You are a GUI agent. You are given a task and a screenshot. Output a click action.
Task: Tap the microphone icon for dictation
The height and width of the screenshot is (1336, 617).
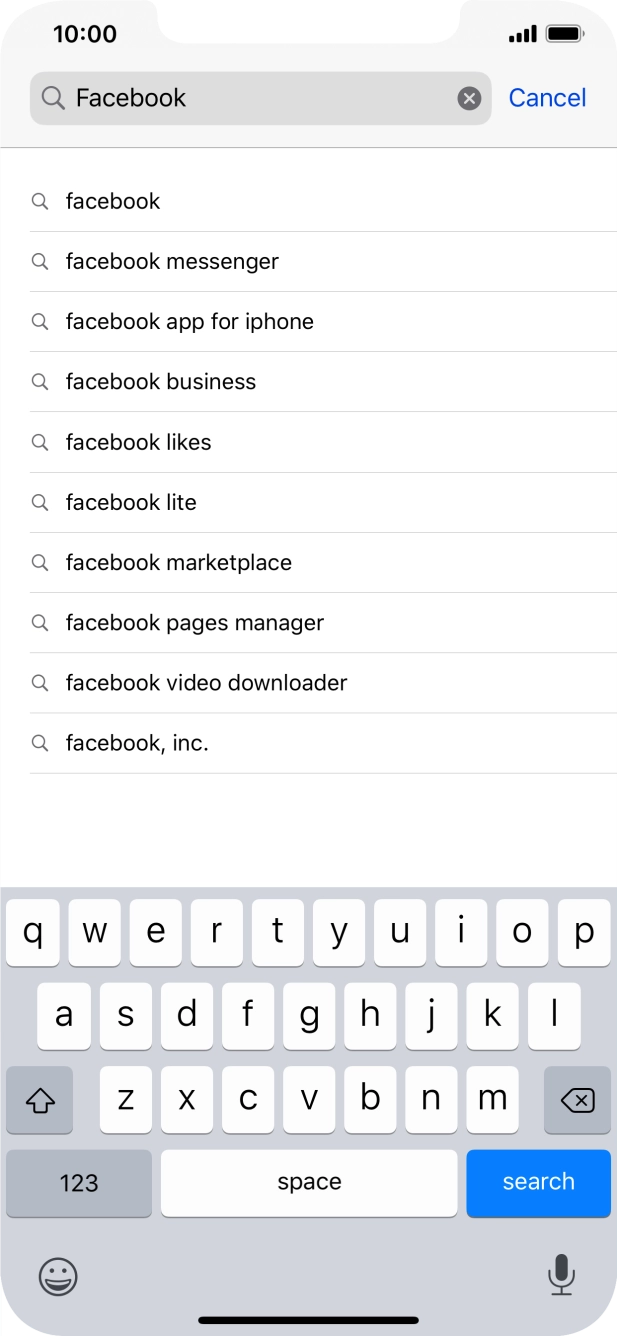[x=560, y=1277]
